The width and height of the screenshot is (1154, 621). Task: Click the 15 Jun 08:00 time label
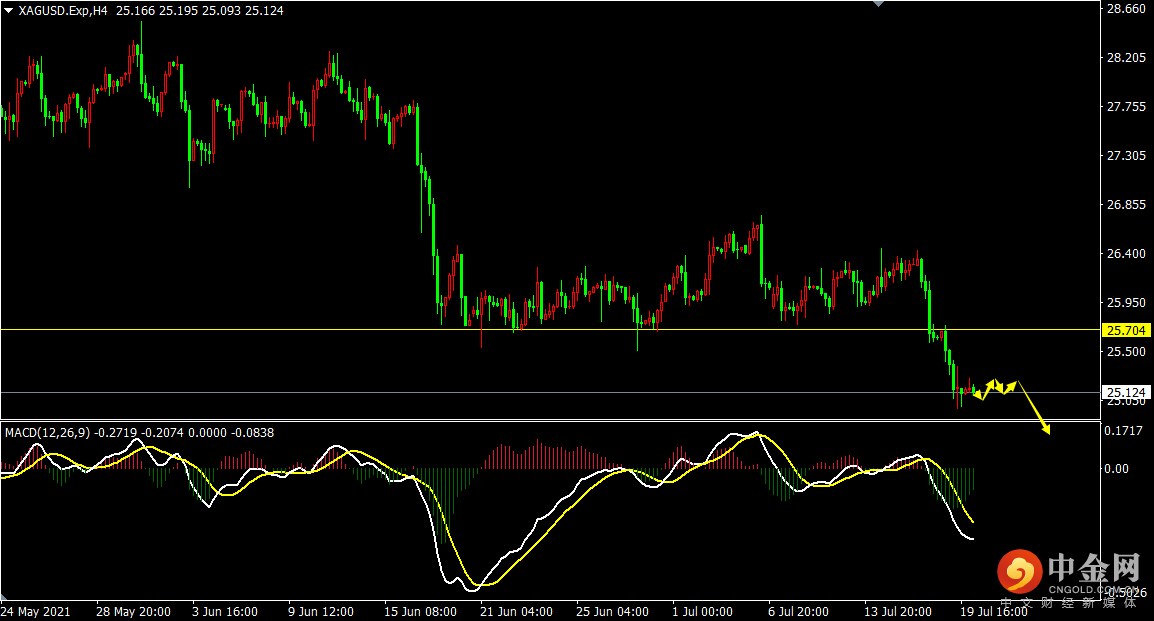[420, 611]
